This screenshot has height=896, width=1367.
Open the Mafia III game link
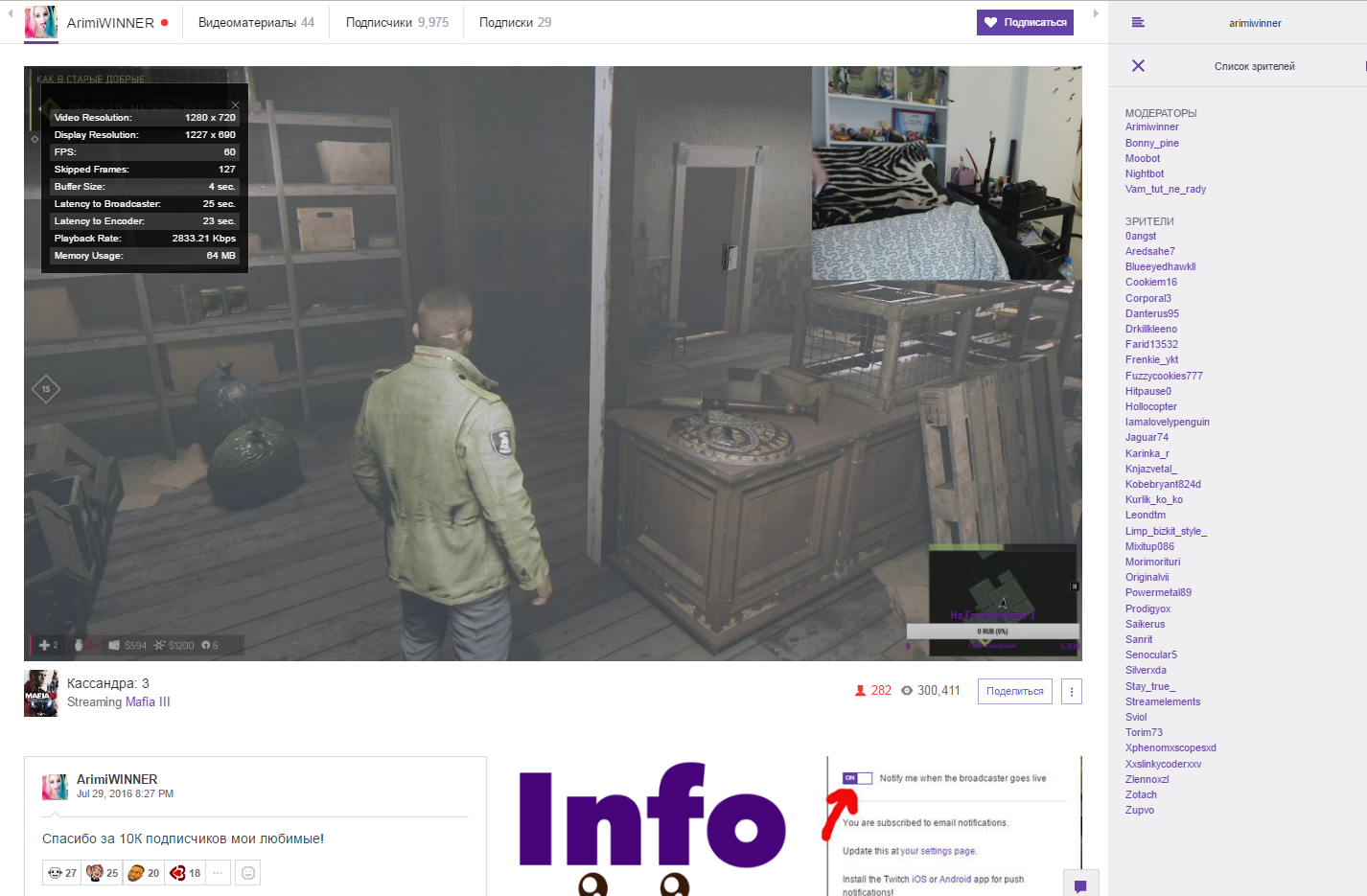147,701
